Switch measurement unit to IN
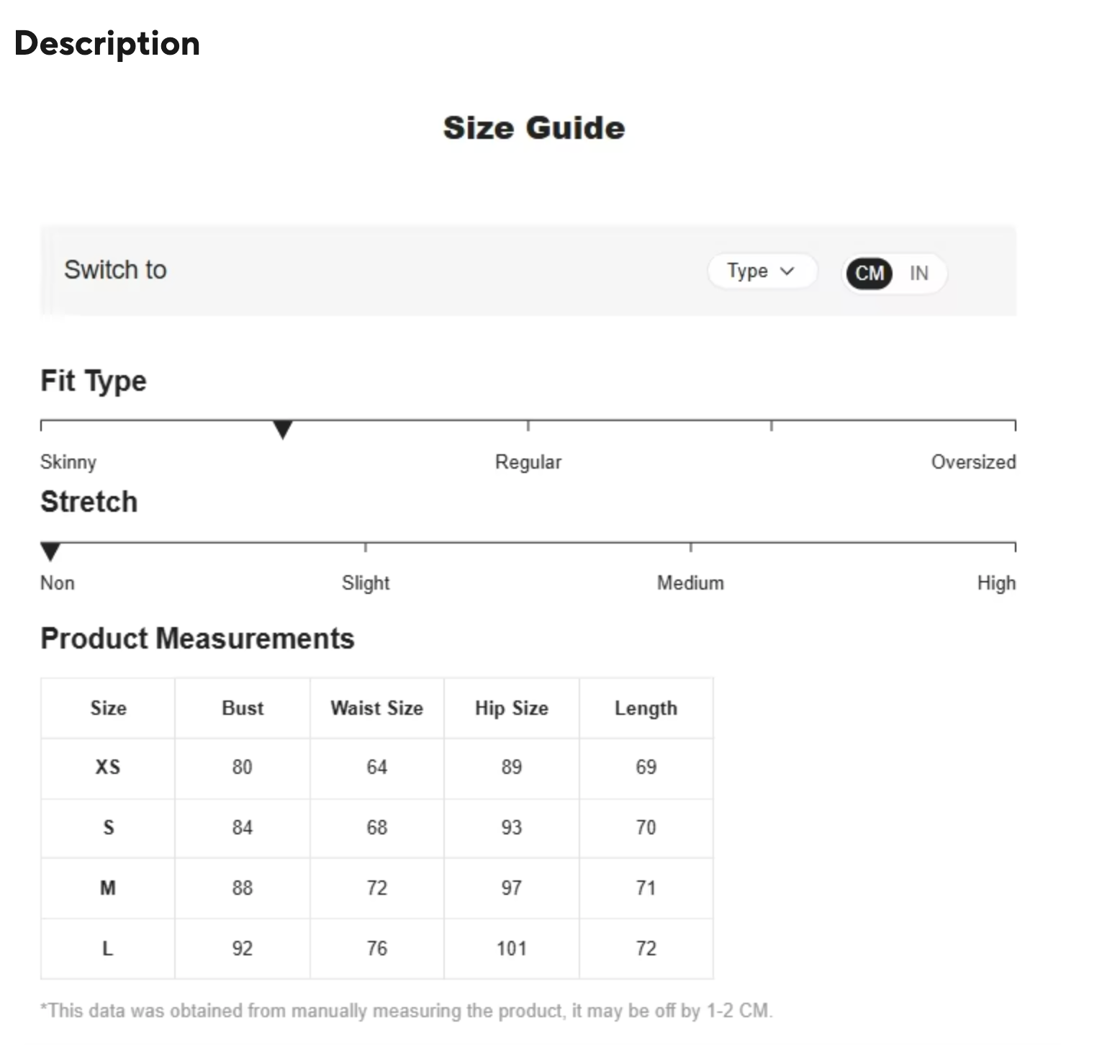 [x=918, y=274]
